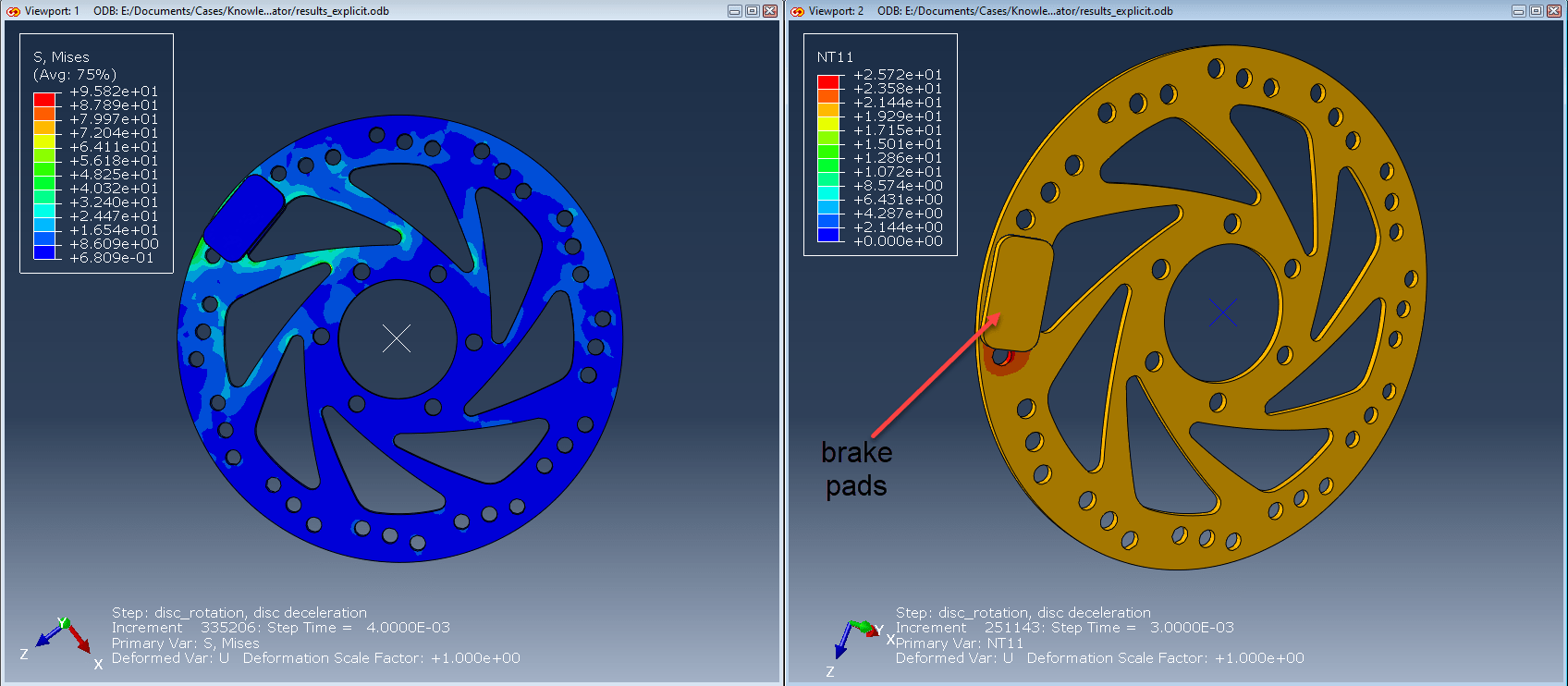
Task: Click 'Step: disc_rotation' text in Viewport 1
Action: point(239,613)
